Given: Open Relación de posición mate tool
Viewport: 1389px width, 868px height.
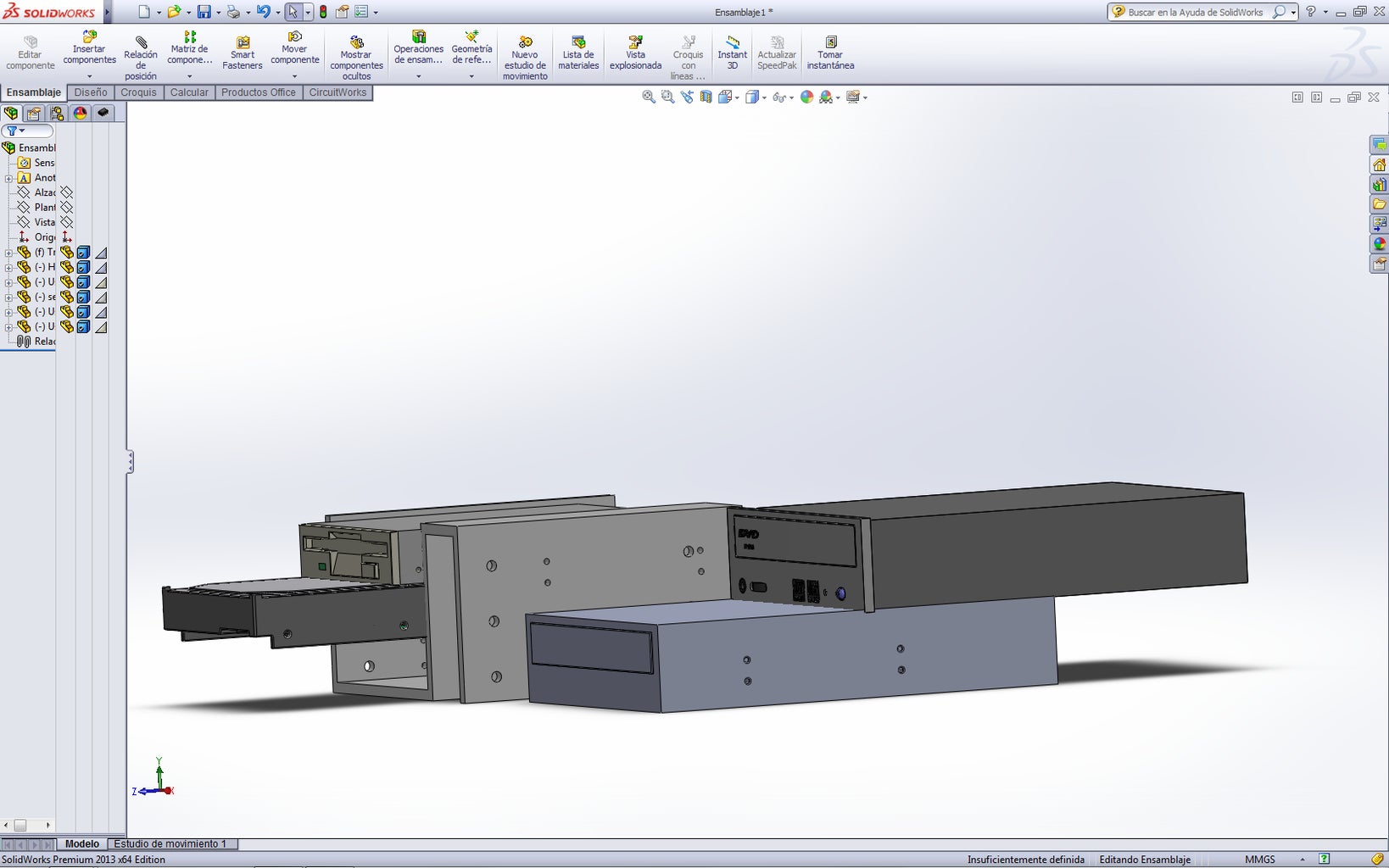Looking at the screenshot, I should [141, 56].
